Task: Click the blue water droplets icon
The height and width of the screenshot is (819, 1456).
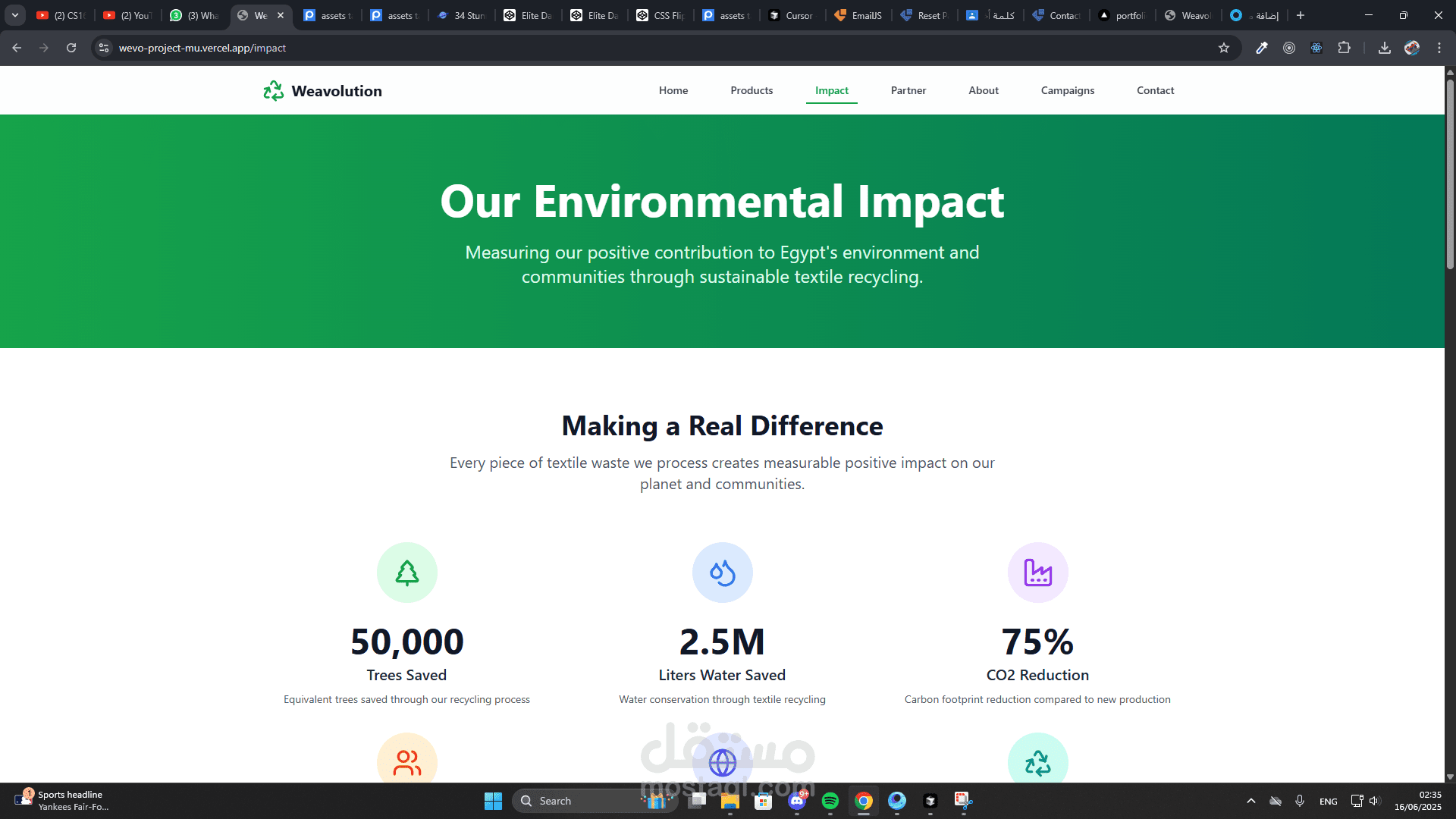Action: pos(722,573)
